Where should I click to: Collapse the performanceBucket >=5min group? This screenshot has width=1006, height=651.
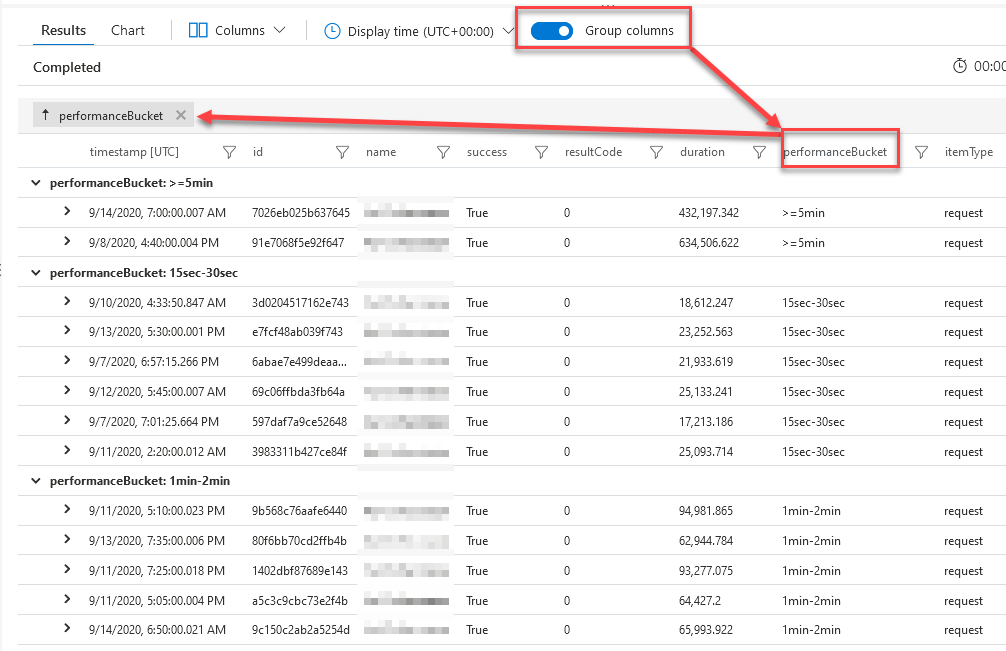pyautogui.click(x=37, y=183)
